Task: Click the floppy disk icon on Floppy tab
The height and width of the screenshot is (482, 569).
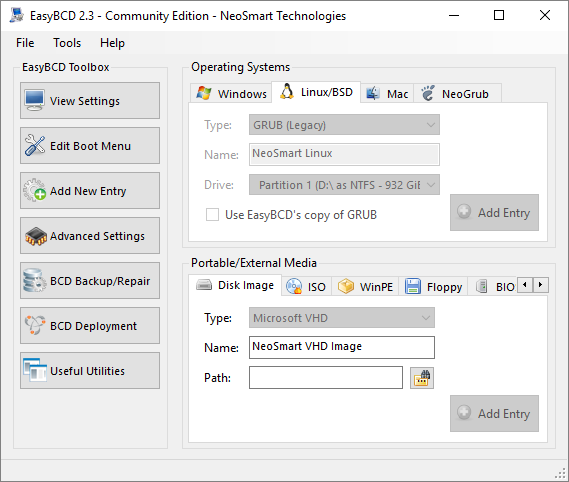Action: point(413,286)
